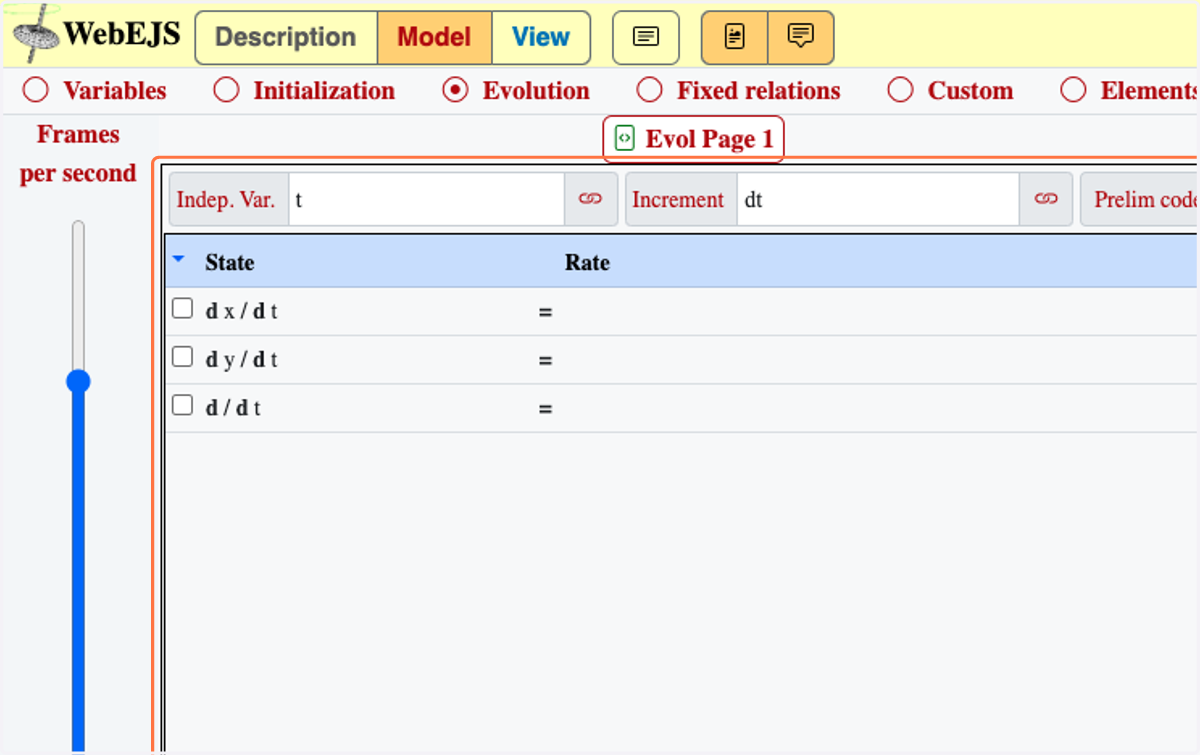The width and height of the screenshot is (1200, 755).
Task: Click the rate cell of d y / d t
Action: pyautogui.click(x=878, y=359)
